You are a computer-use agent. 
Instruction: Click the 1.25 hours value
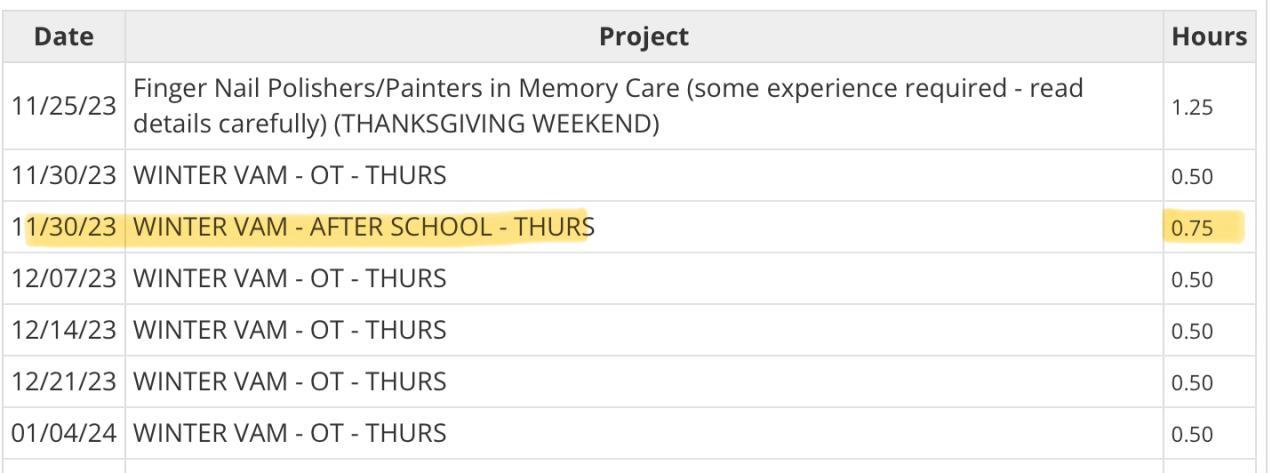click(1193, 107)
